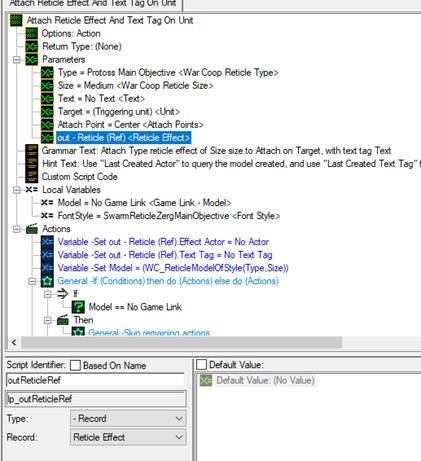Enable the Based On Name checkbox

click(75, 365)
